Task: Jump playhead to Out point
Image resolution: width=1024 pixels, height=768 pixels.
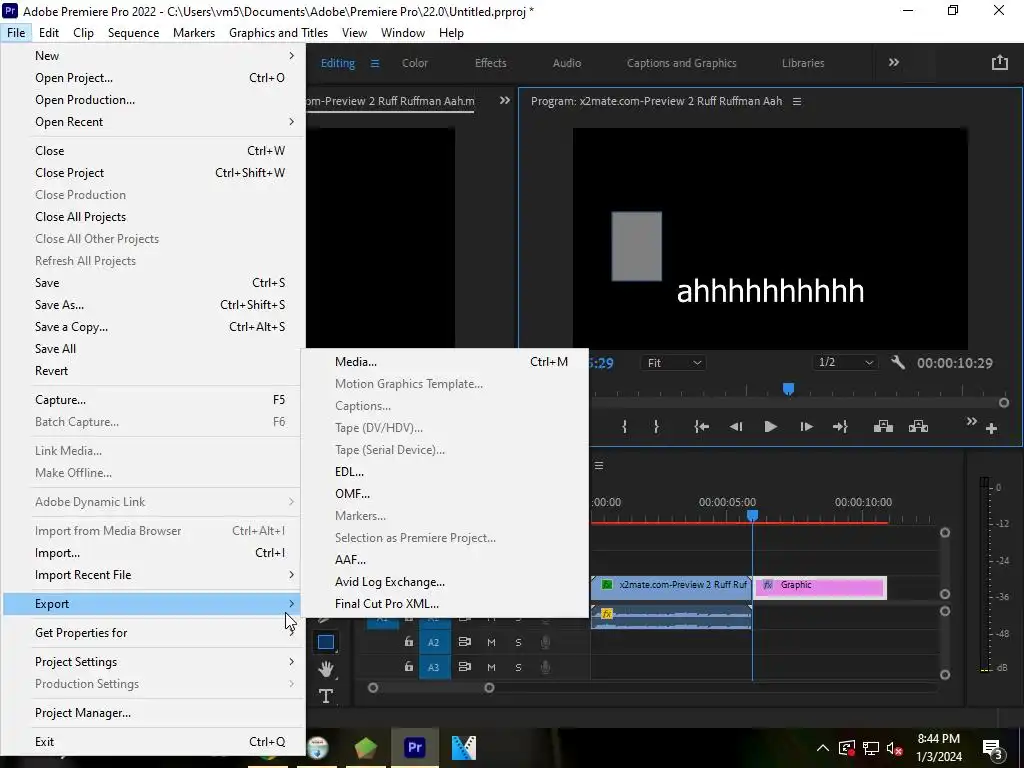Action: coord(840,426)
